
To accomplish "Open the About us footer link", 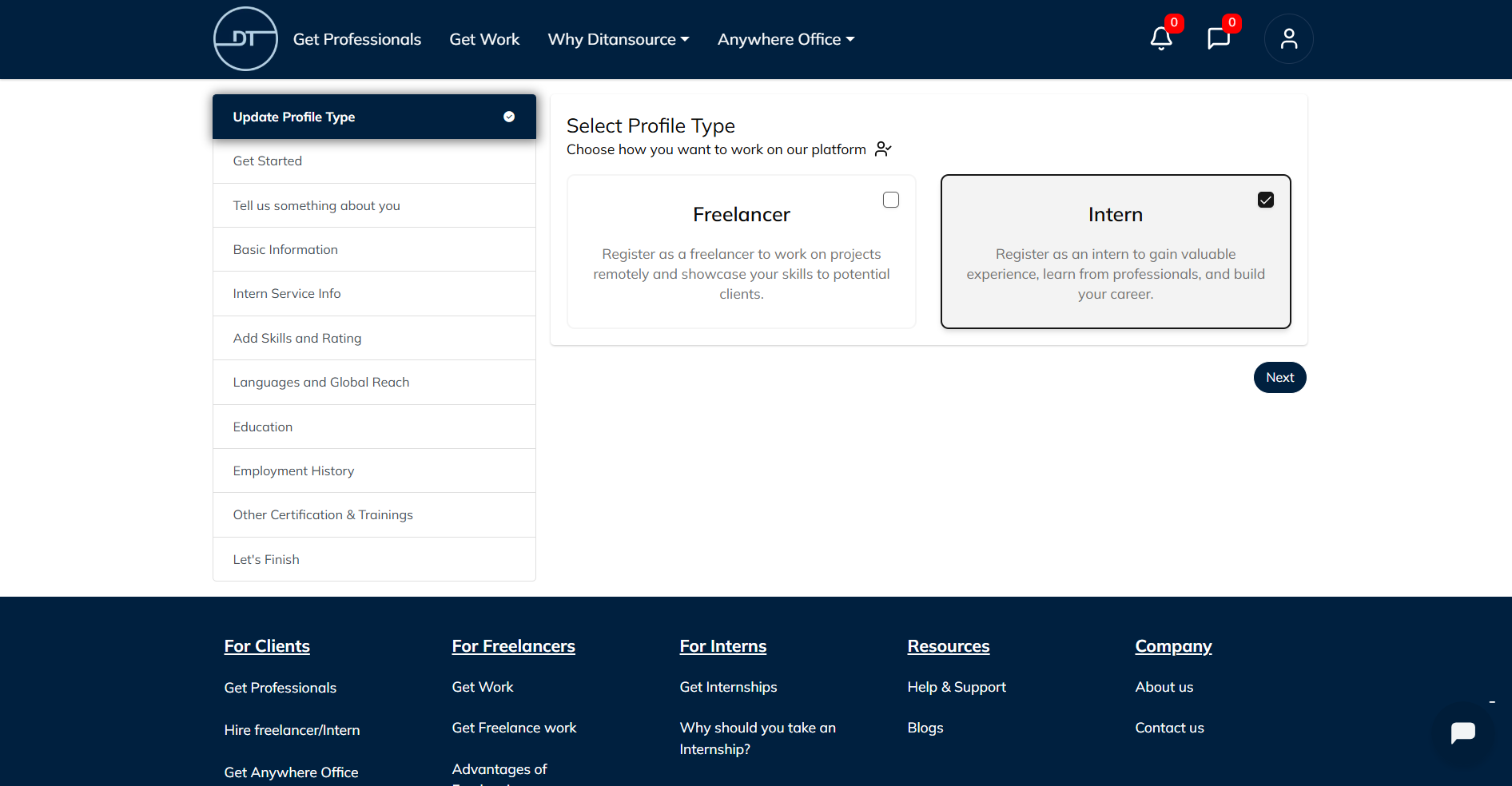I will pyautogui.click(x=1164, y=687).
